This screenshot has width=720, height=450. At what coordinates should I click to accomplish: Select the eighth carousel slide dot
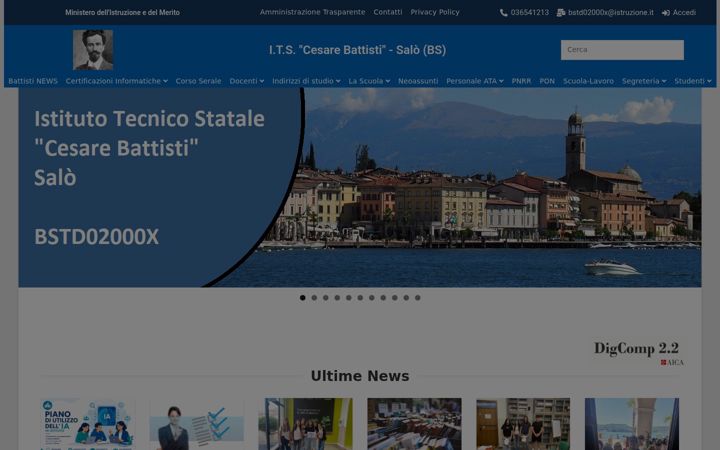pyautogui.click(x=383, y=298)
